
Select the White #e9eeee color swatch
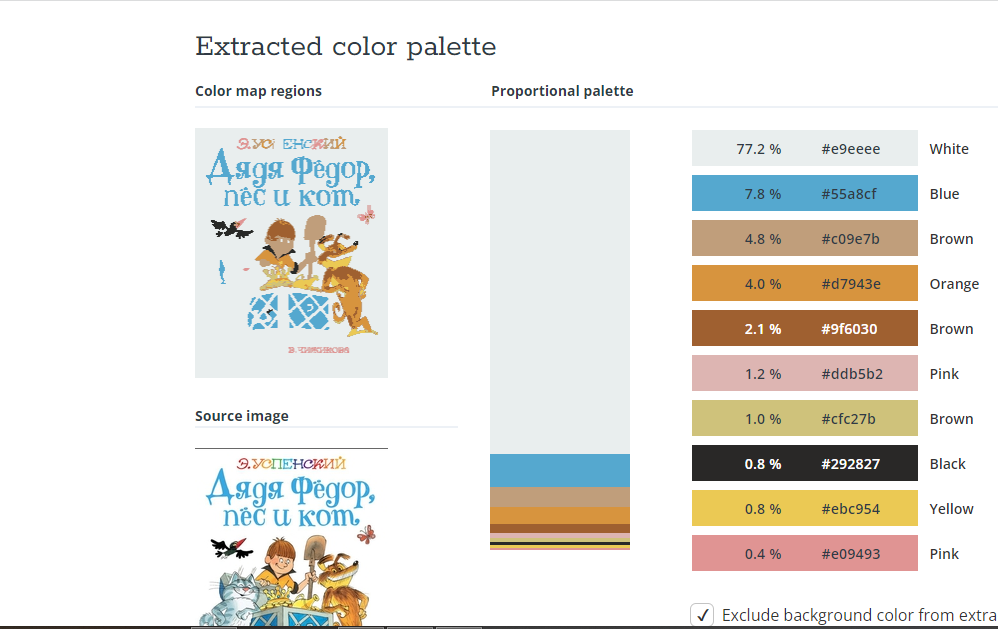[x=805, y=148]
